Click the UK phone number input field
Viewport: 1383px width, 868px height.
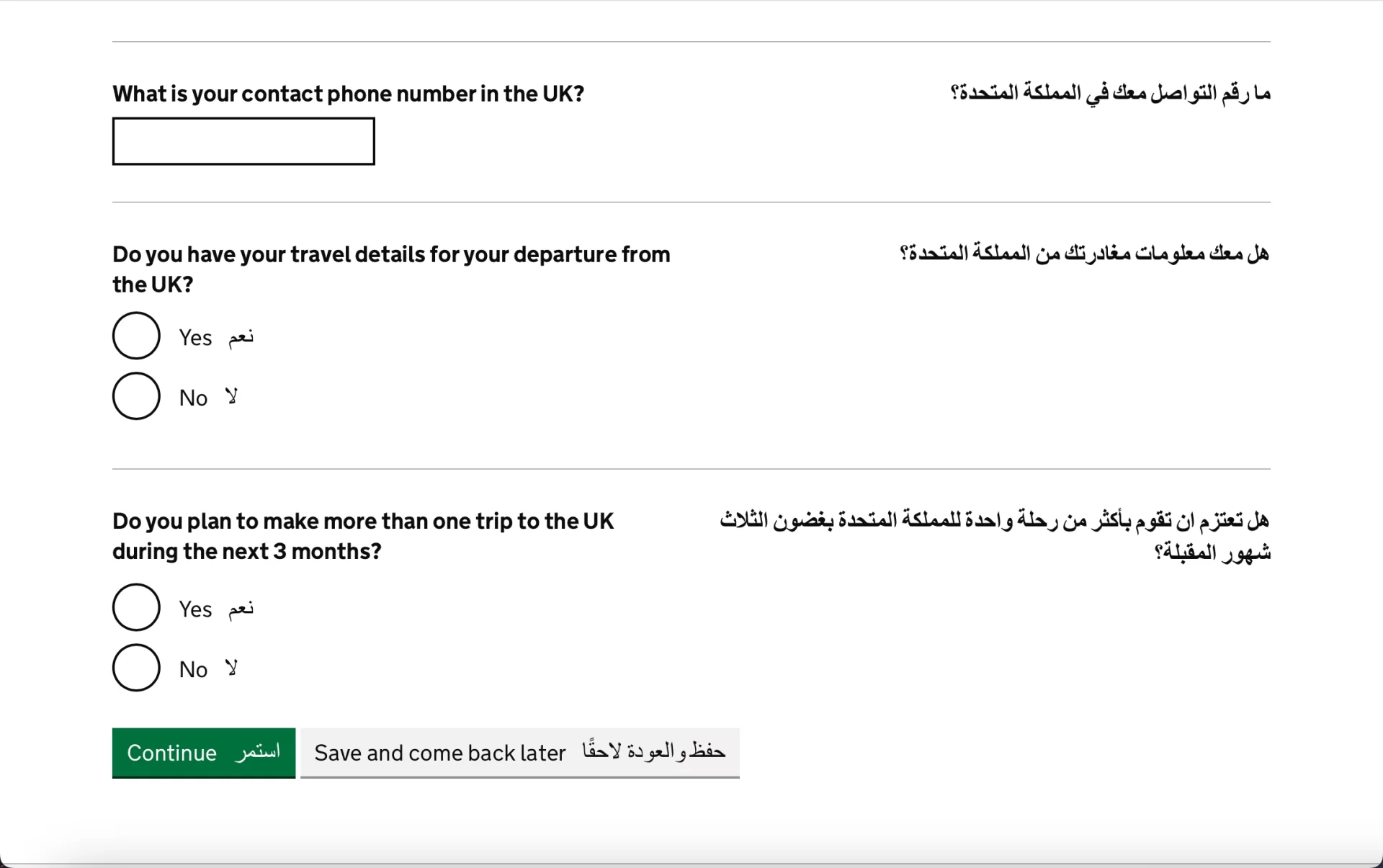244,140
